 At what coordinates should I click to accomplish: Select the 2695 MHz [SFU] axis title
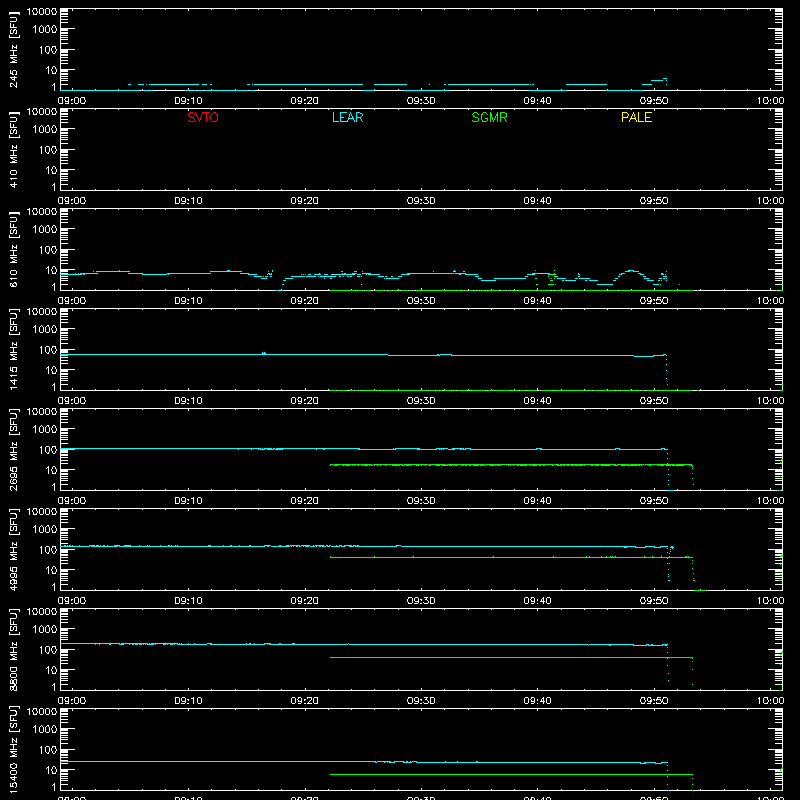click(x=13, y=449)
